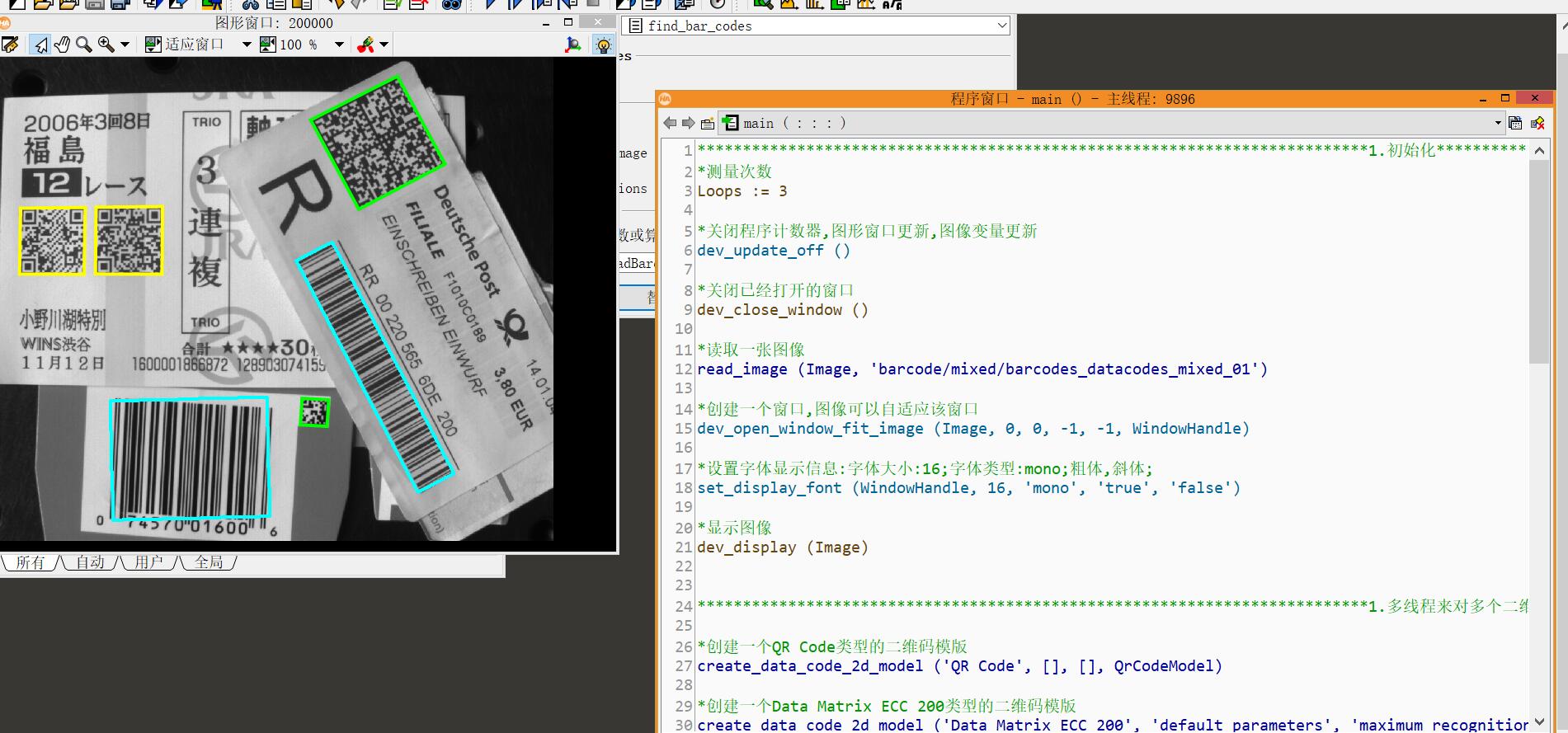Click the comment '*显示图像'
This screenshot has width=1568, height=733.
(x=735, y=528)
